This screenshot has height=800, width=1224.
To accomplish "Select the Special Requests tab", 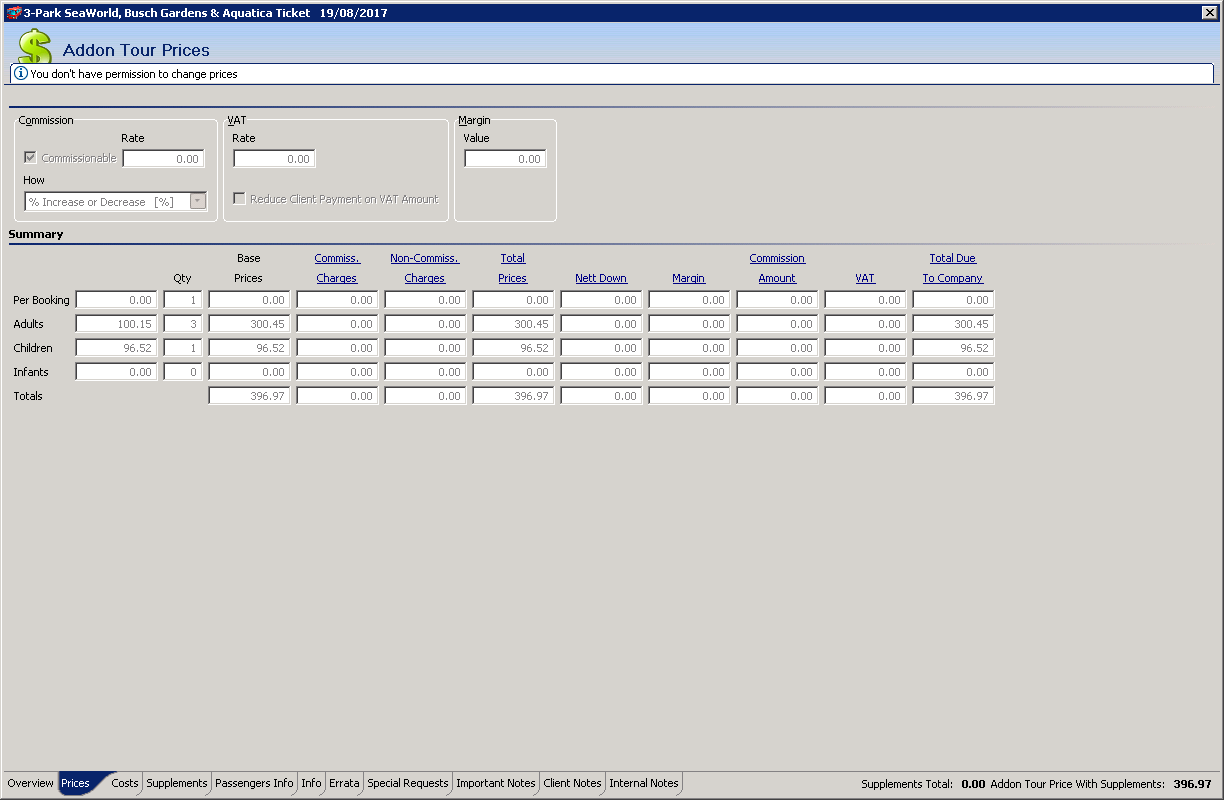I will tap(408, 783).
